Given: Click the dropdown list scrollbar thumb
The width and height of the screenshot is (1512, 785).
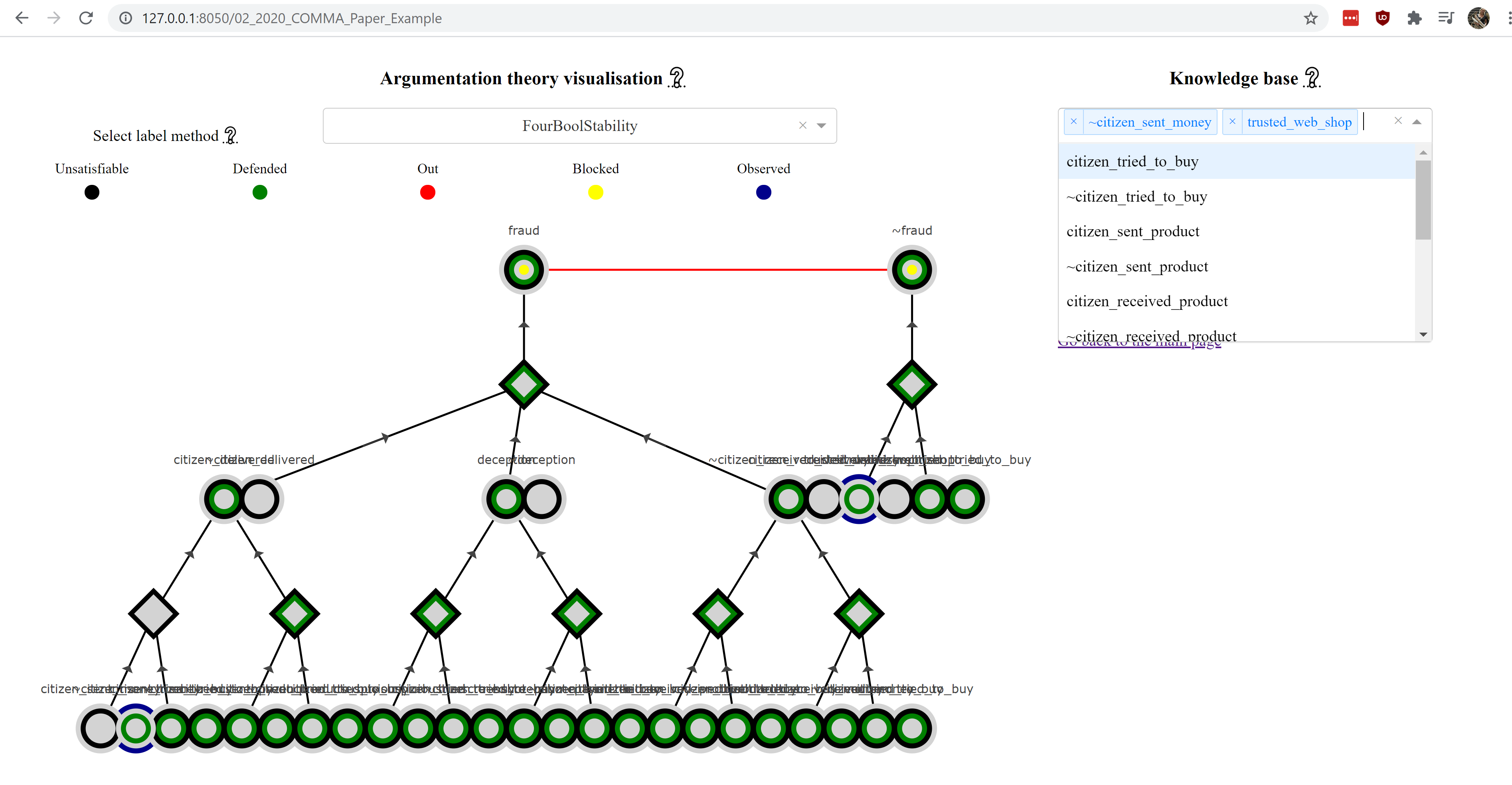Looking at the screenshot, I should (x=1423, y=200).
